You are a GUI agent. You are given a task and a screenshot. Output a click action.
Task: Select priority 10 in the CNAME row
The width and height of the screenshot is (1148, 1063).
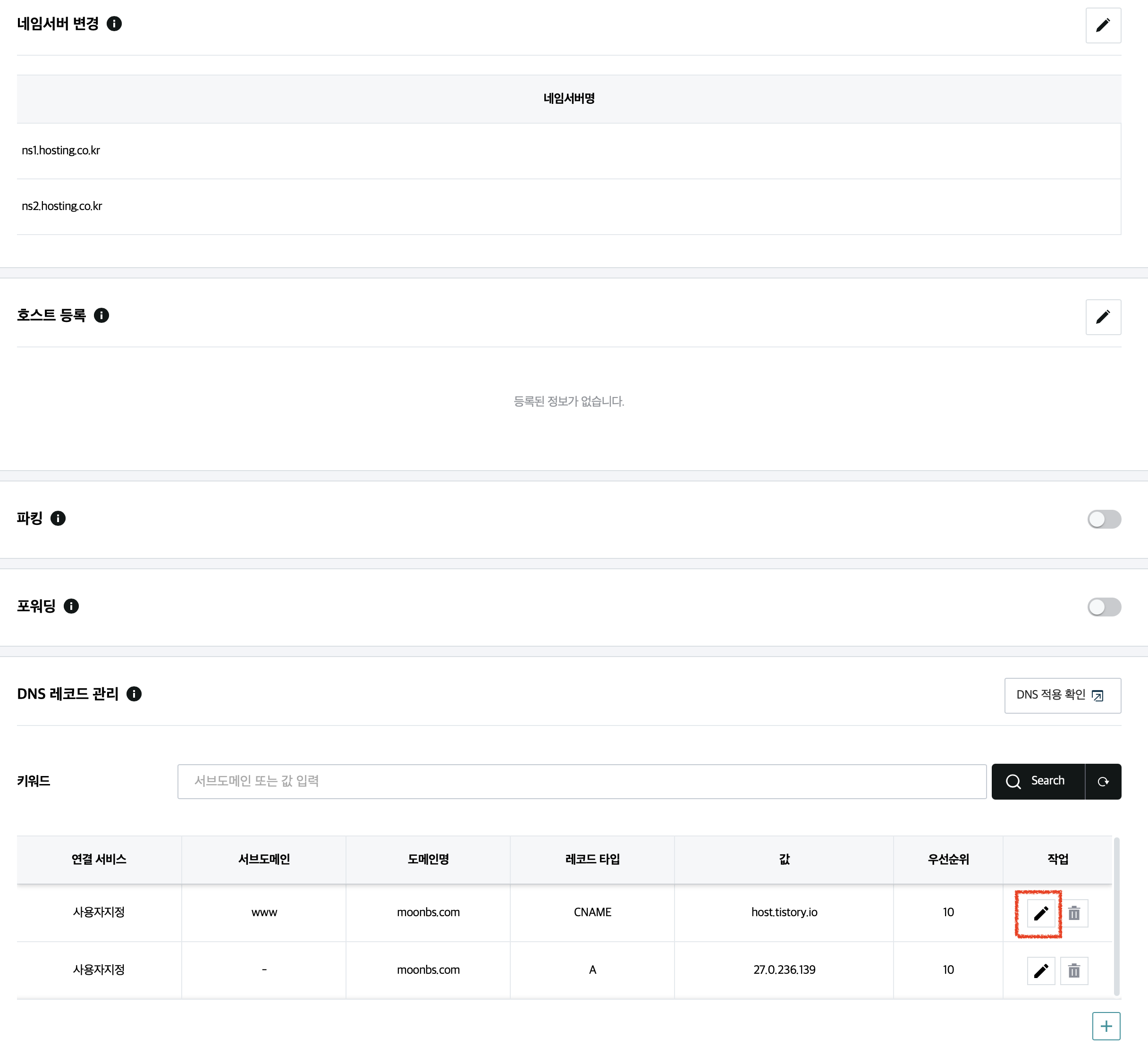(x=948, y=912)
